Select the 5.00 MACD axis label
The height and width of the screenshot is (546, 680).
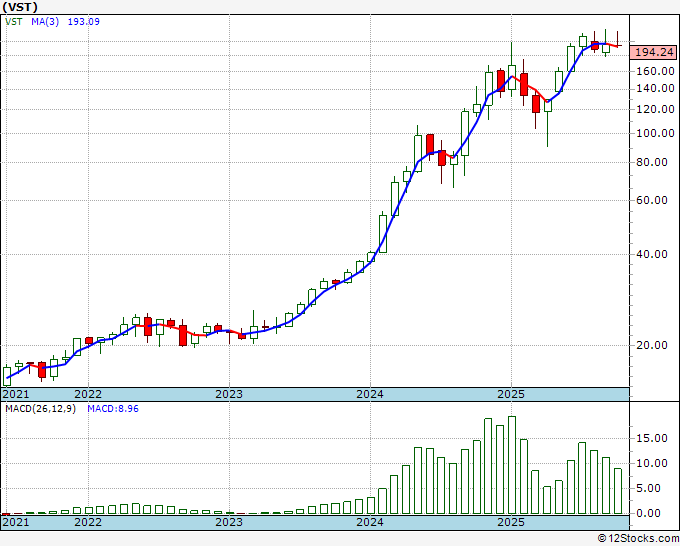coord(650,488)
